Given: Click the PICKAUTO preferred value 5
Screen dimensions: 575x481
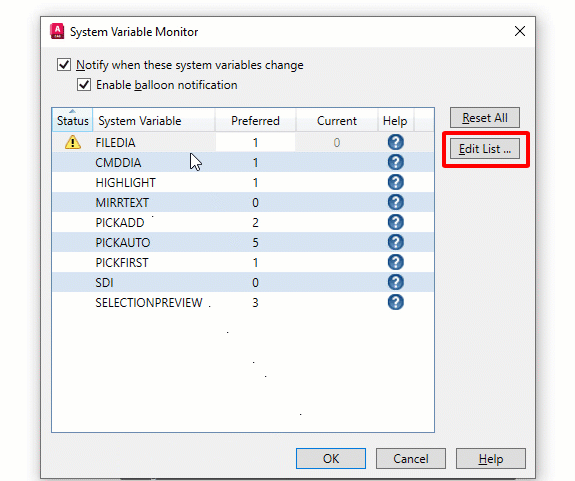Looking at the screenshot, I should (255, 242).
